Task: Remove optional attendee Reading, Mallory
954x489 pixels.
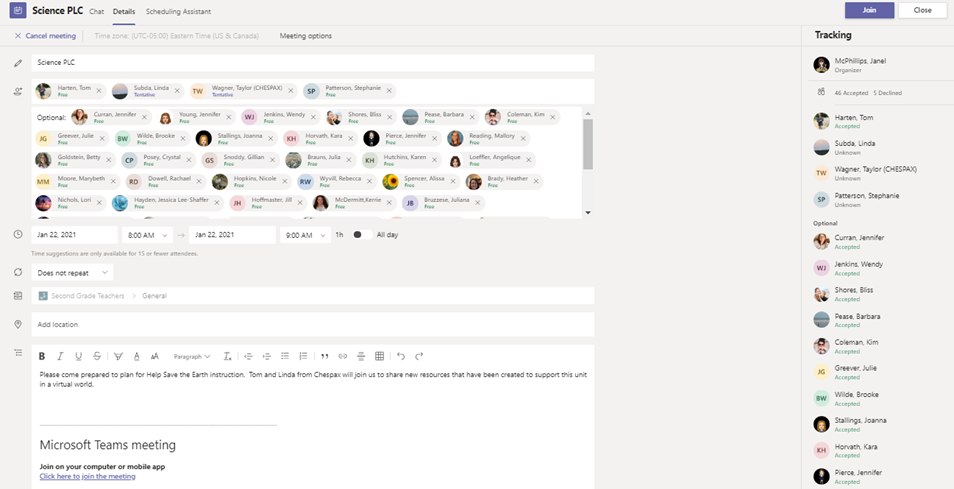Action: click(x=523, y=139)
